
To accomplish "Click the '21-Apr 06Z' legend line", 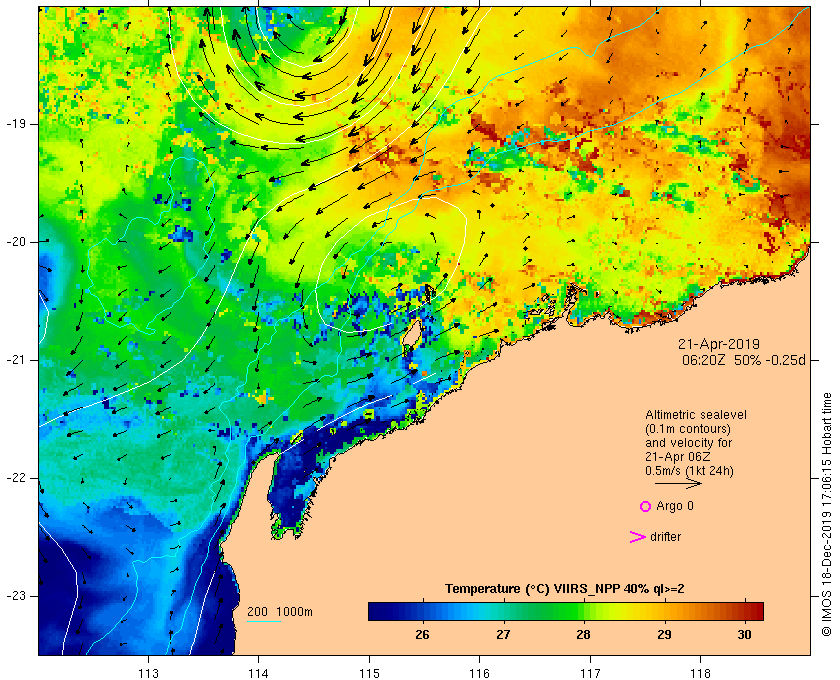I will pyautogui.click(x=678, y=457).
